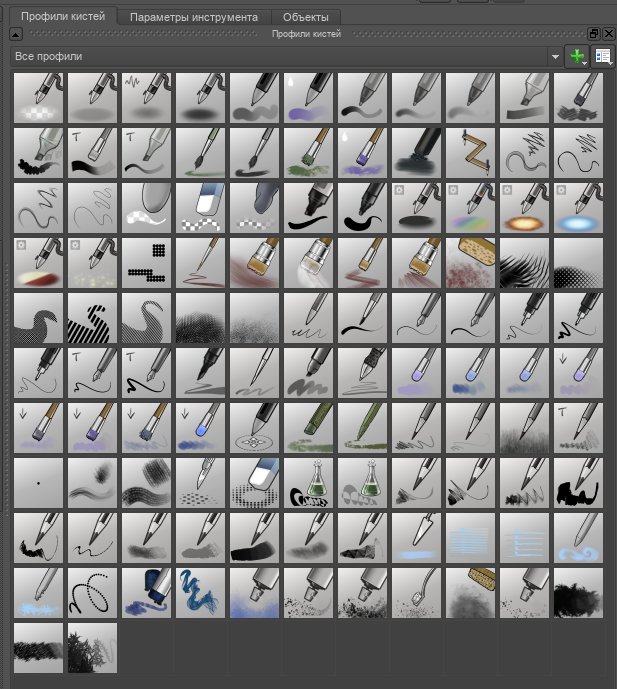Select the blue watercolor squiggle preset

click(200, 593)
